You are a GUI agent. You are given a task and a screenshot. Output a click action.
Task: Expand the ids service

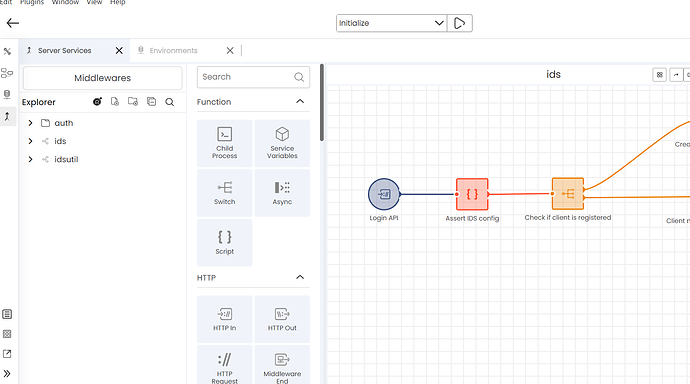point(30,141)
